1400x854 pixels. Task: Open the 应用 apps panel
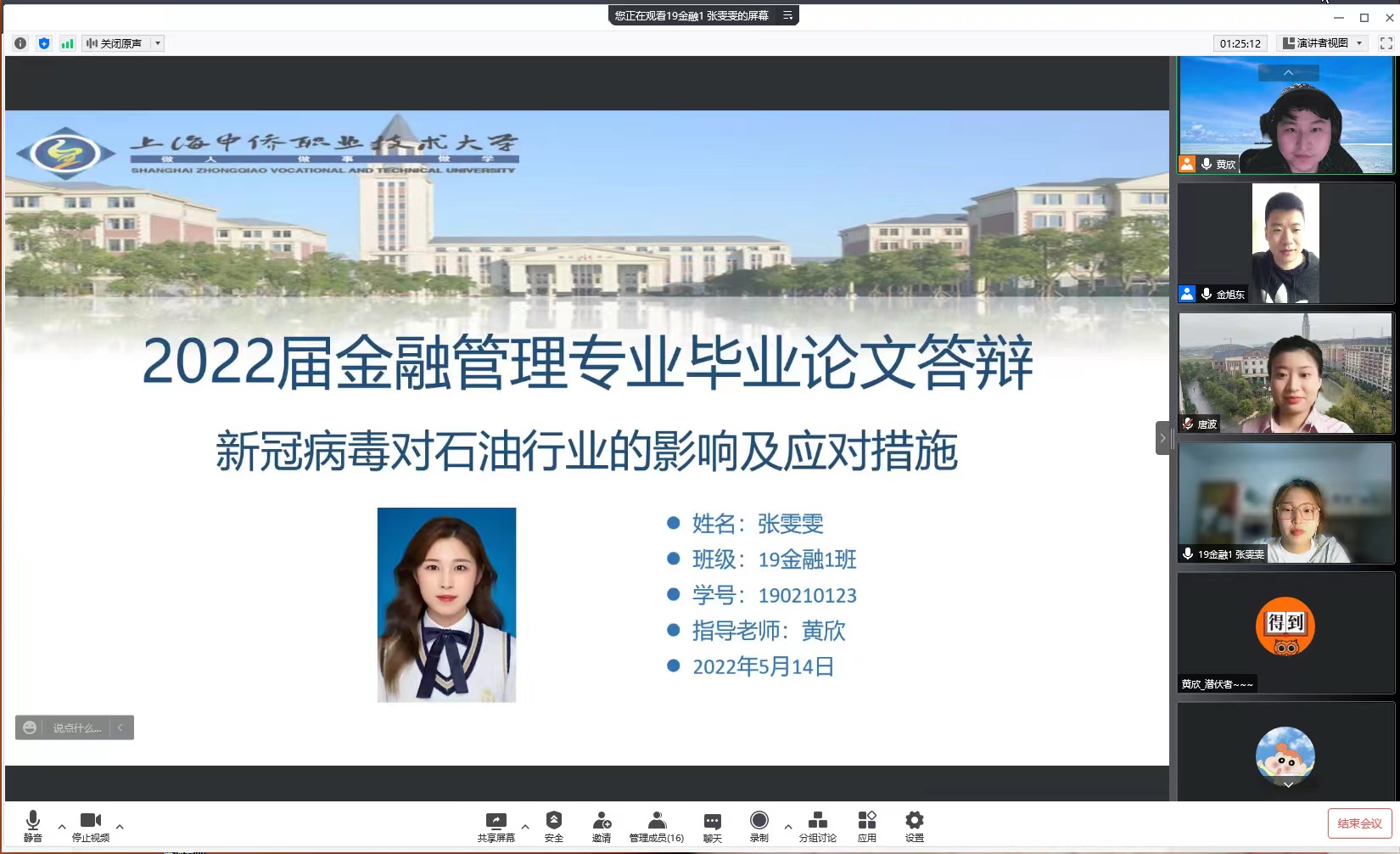[x=866, y=826]
